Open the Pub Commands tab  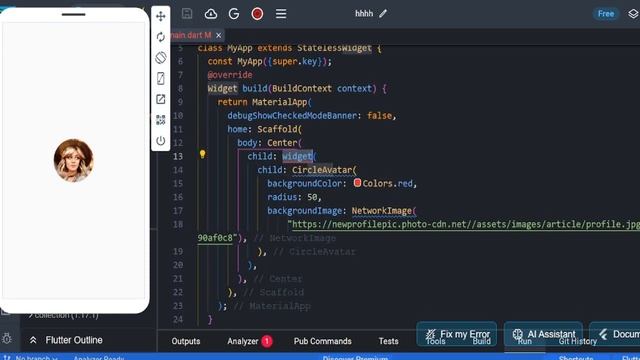click(322, 341)
